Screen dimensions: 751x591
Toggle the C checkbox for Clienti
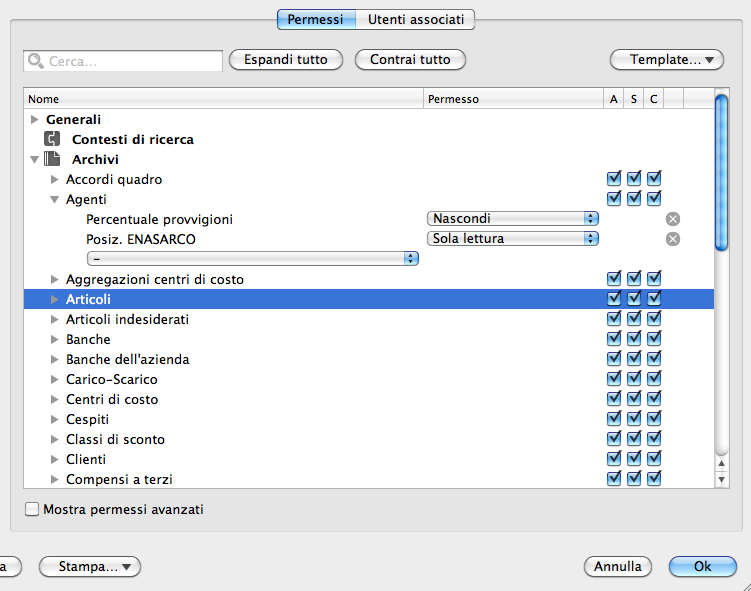tap(654, 459)
